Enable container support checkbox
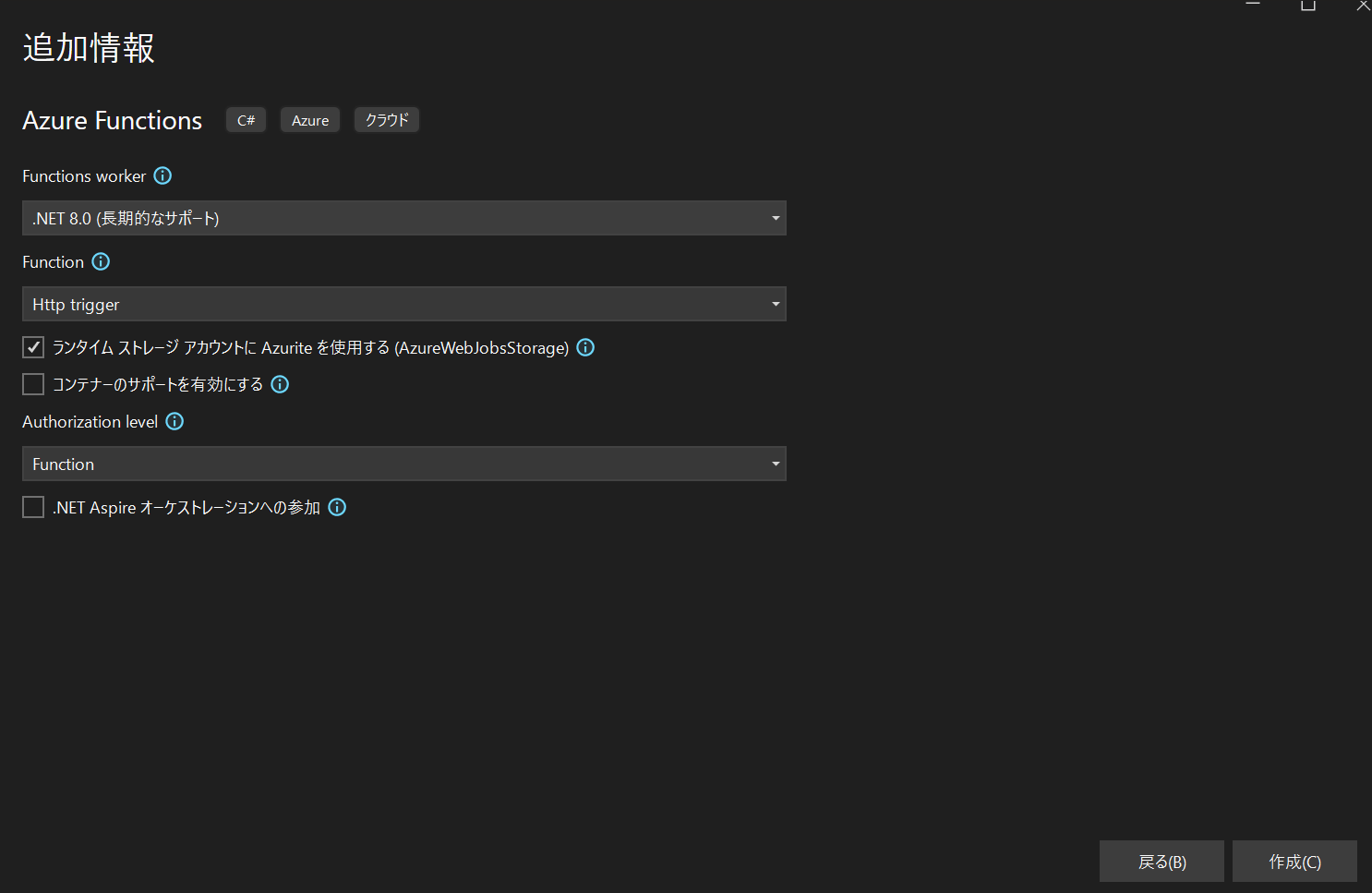The width and height of the screenshot is (1372, 893). tap(33, 384)
